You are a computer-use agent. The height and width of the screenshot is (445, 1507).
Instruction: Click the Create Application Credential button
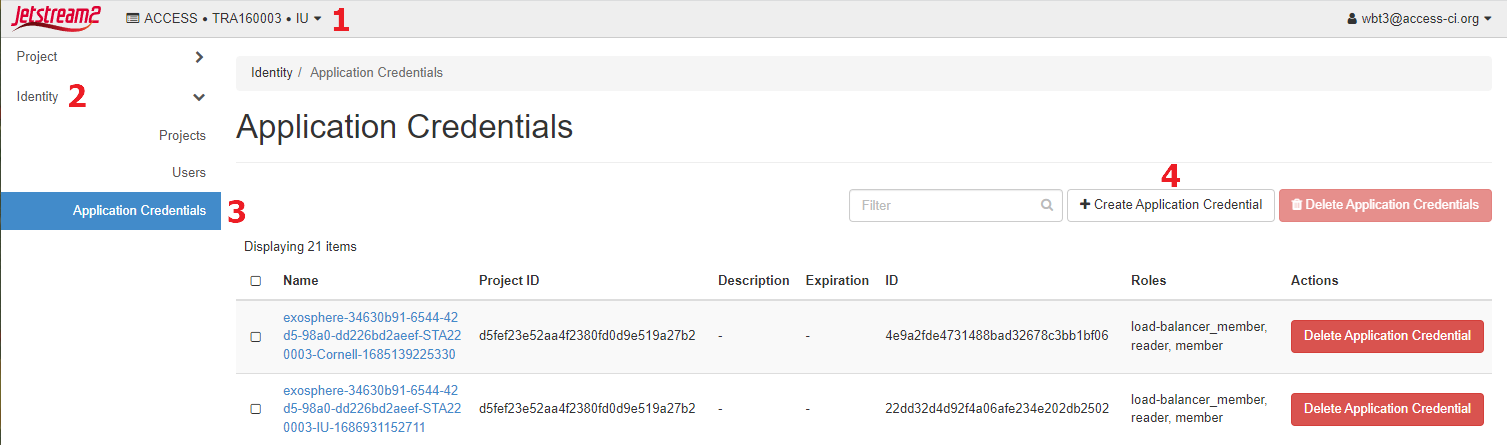[1171, 205]
